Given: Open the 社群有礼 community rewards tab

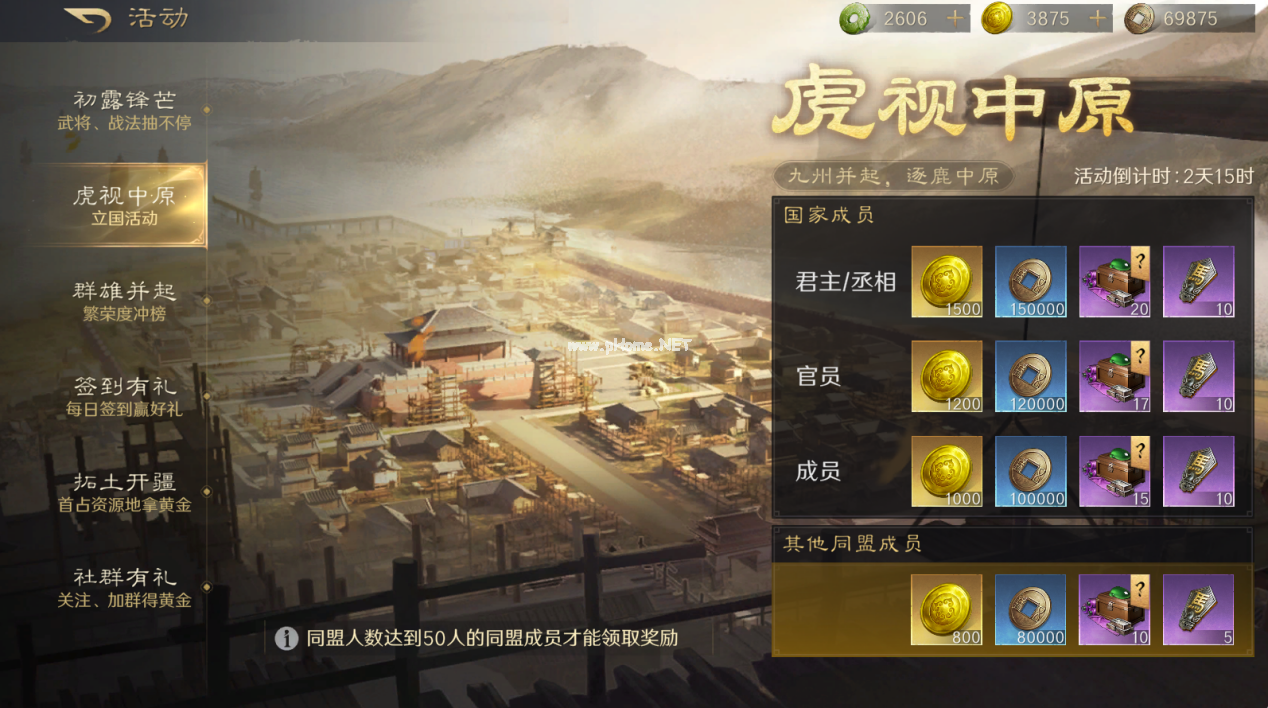Looking at the screenshot, I should [x=124, y=588].
